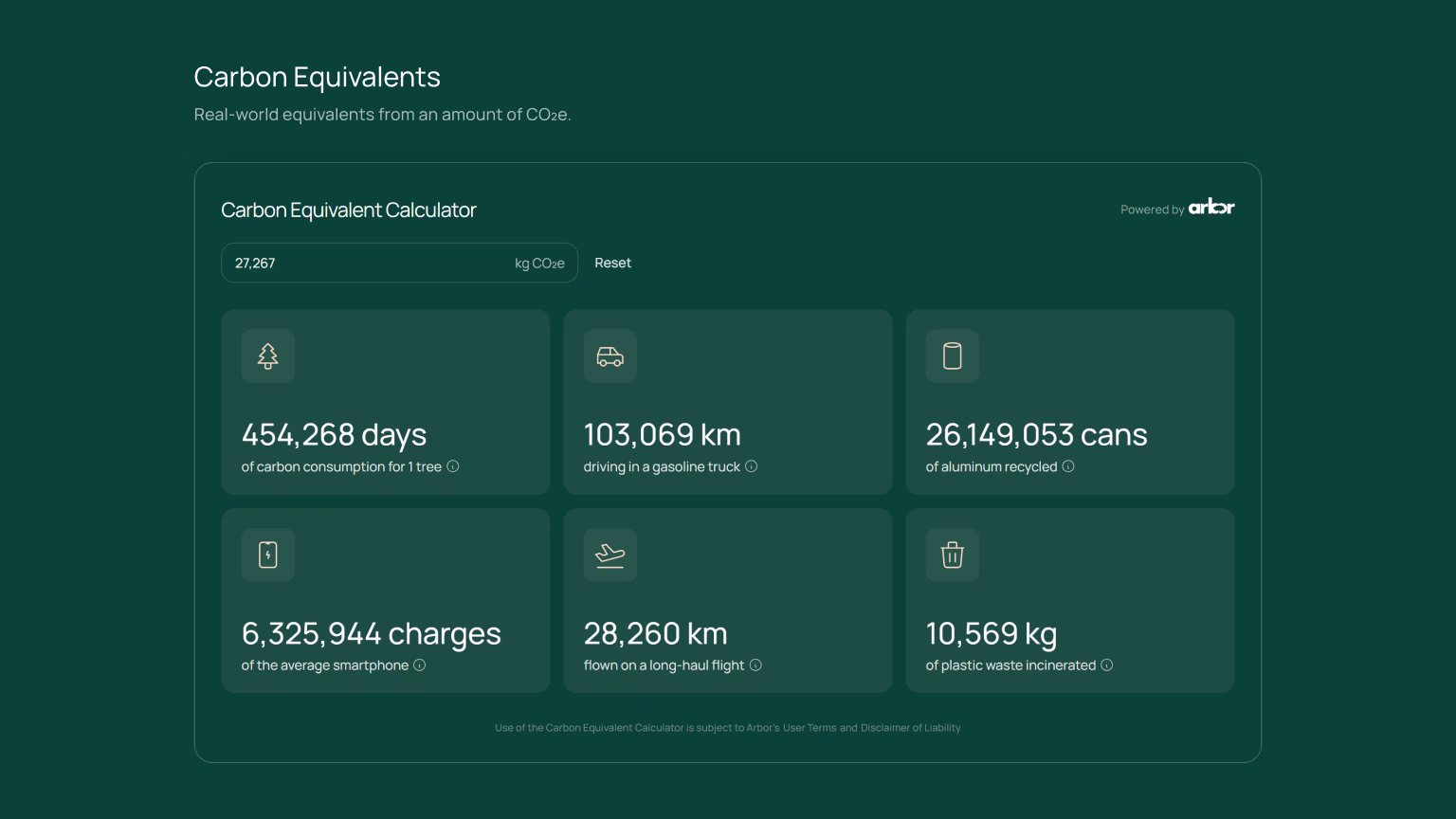Click the Powered by label
This screenshot has width=1456, height=819.
(1152, 209)
